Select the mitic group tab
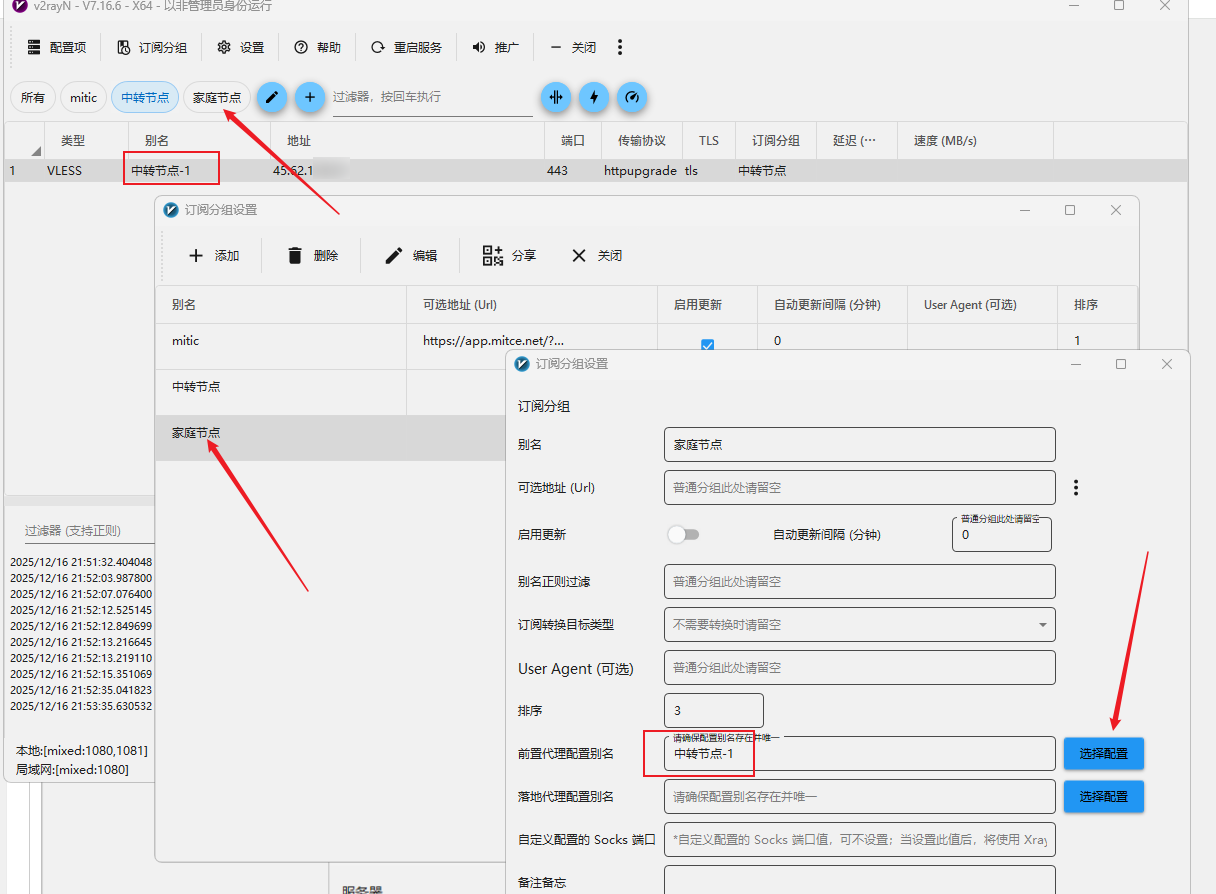 (84, 97)
